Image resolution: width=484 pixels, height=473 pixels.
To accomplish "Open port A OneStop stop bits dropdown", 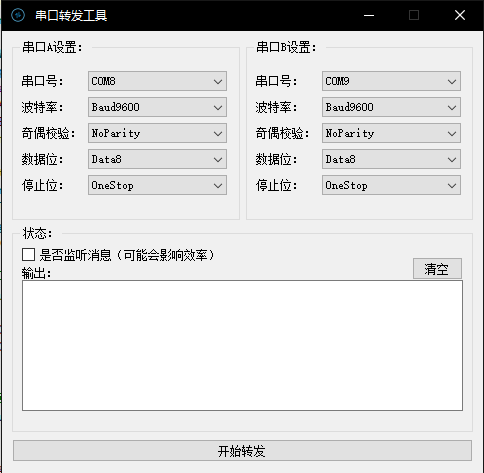I will pyautogui.click(x=157, y=185).
